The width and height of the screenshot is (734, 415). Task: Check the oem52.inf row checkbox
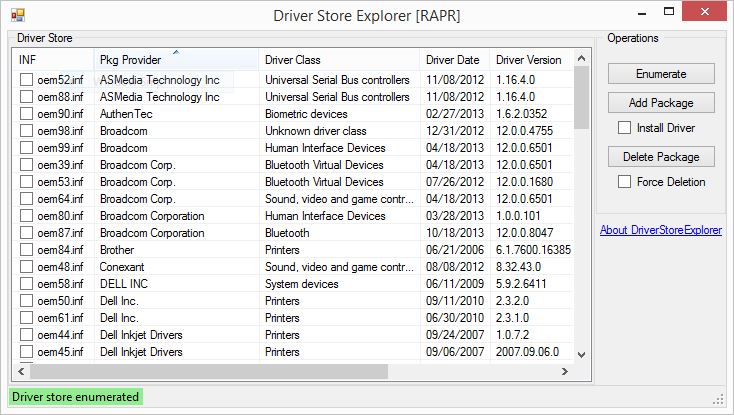coord(26,80)
